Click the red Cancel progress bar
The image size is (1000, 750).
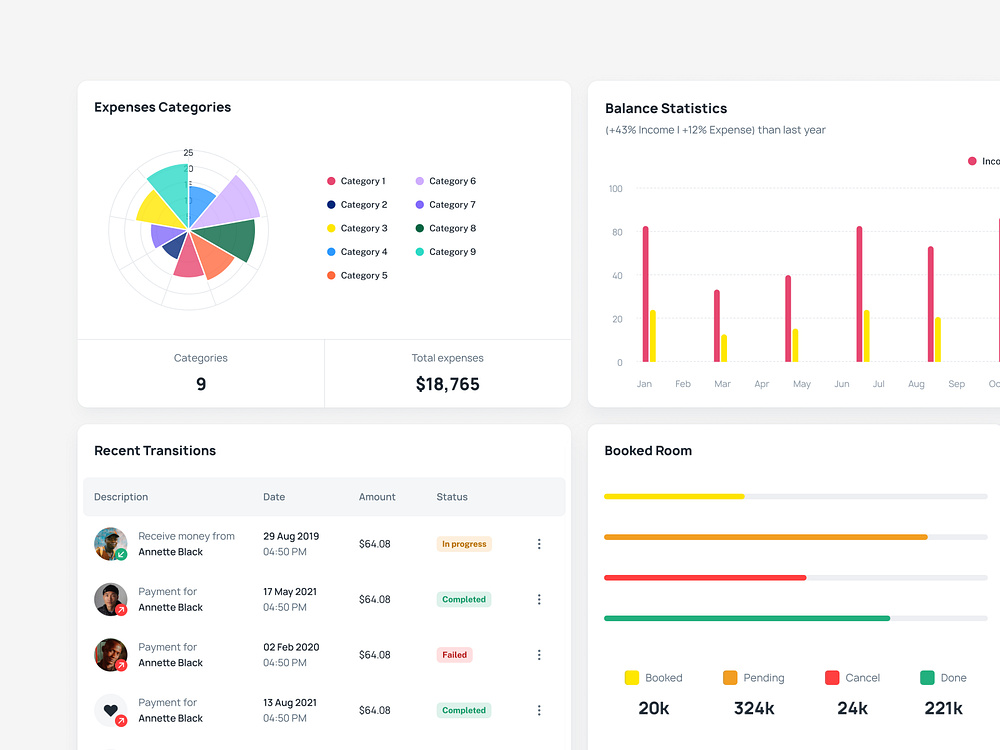coord(705,577)
